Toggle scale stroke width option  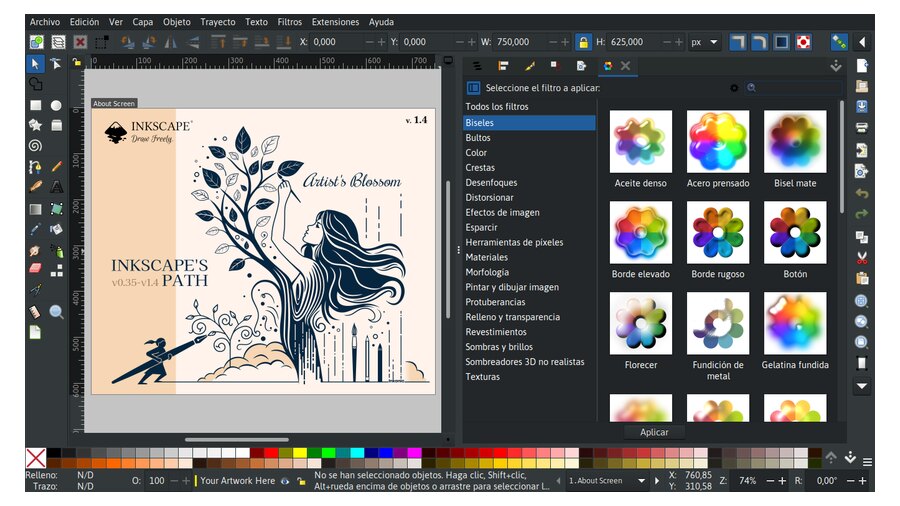click(738, 42)
